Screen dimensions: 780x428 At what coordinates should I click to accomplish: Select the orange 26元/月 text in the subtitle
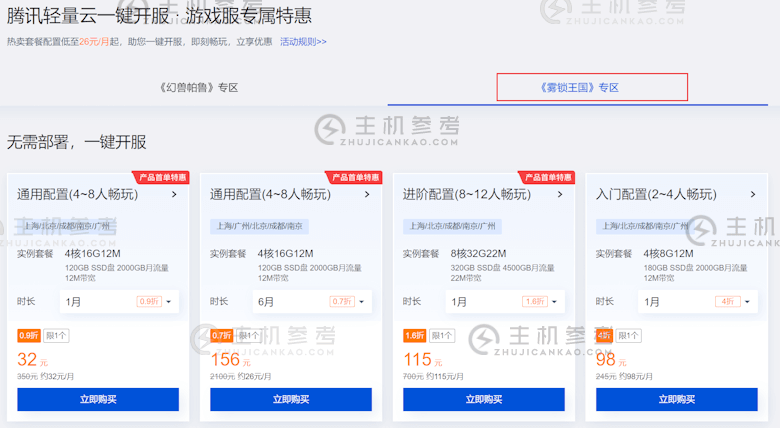(94, 42)
